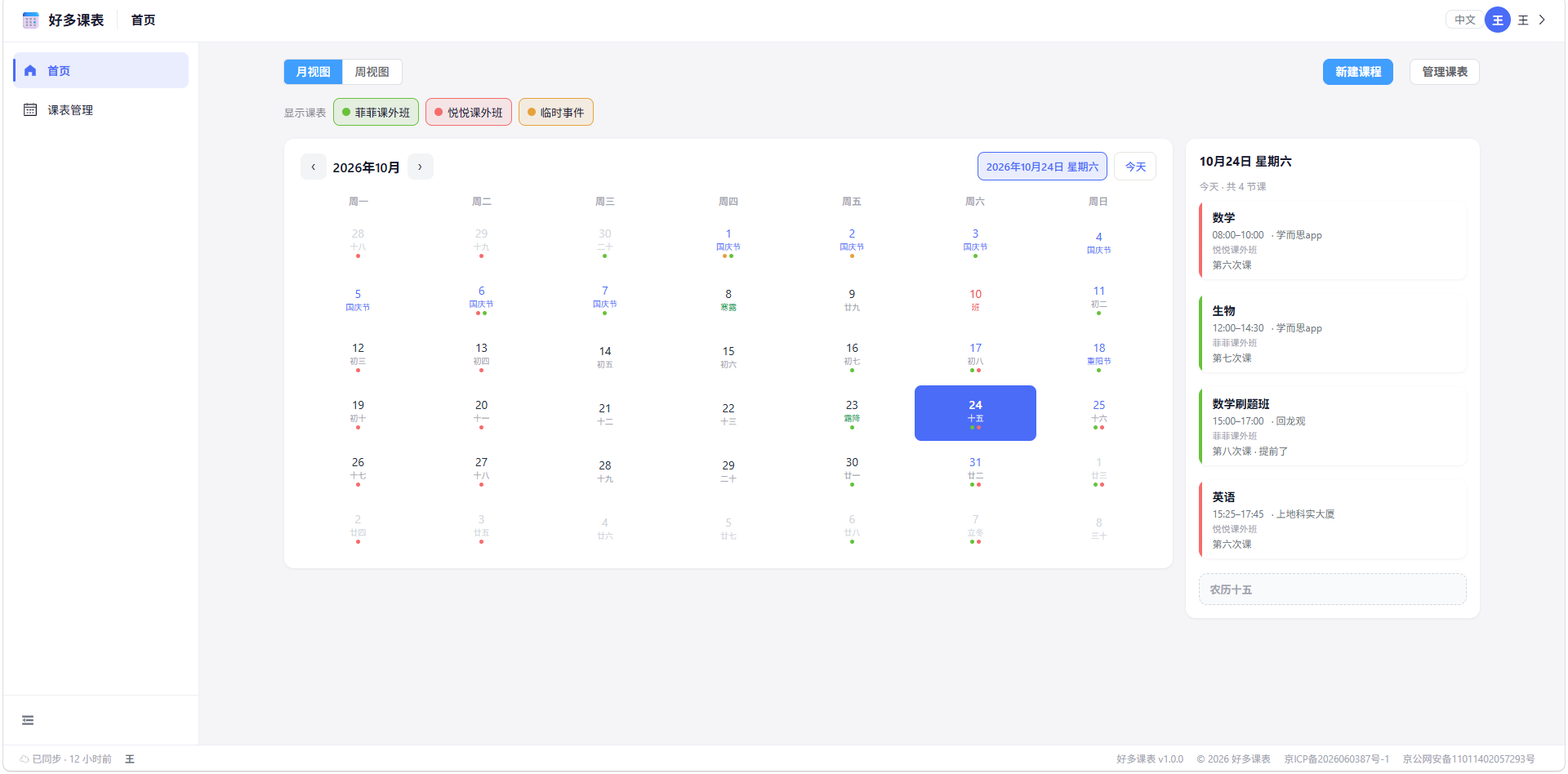This screenshot has height=774, width=1568.
Task: Toggle the 菲菲课外班 schedule filter
Action: pyautogui.click(x=376, y=113)
